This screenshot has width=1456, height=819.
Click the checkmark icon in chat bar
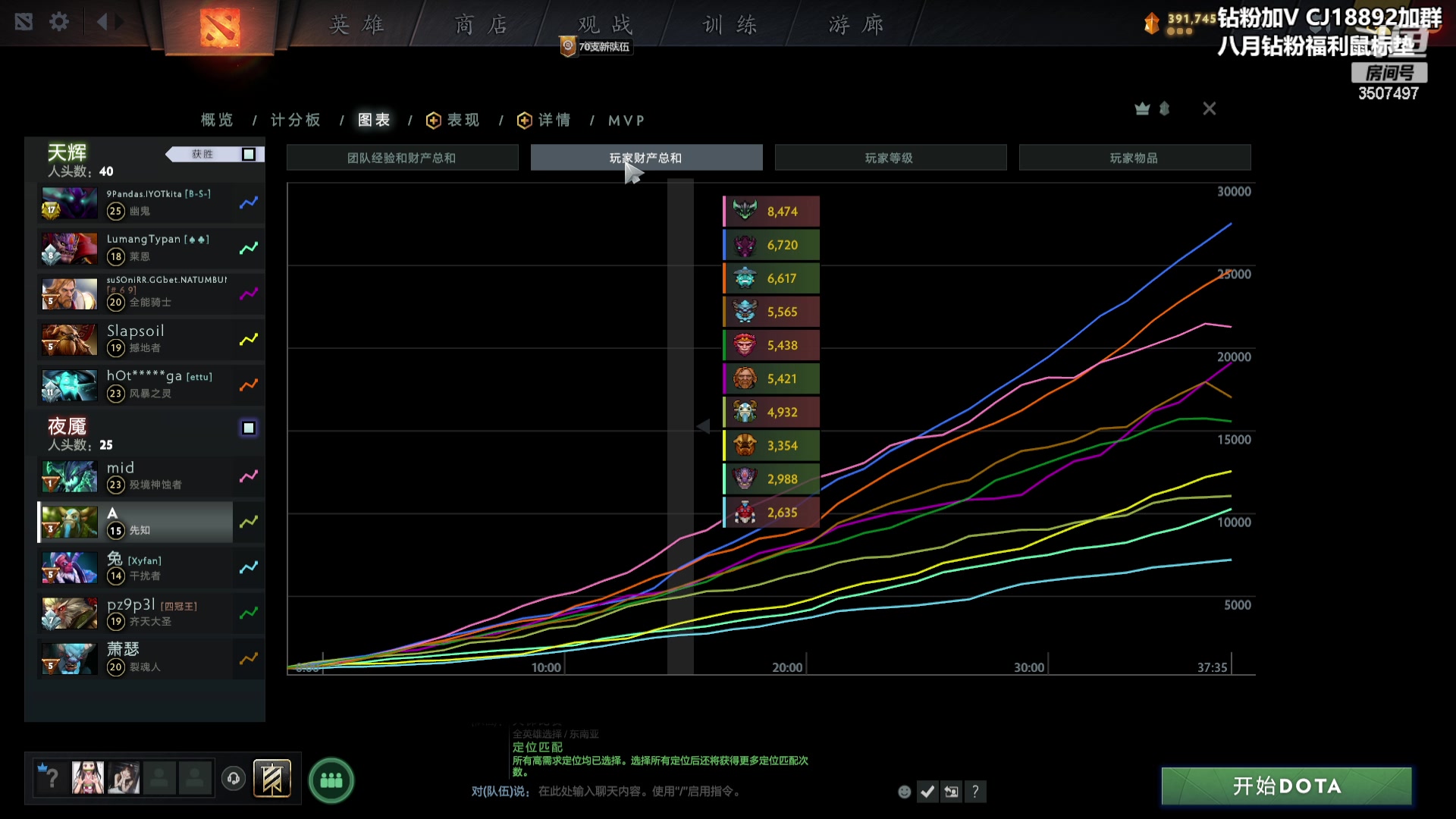click(x=927, y=792)
